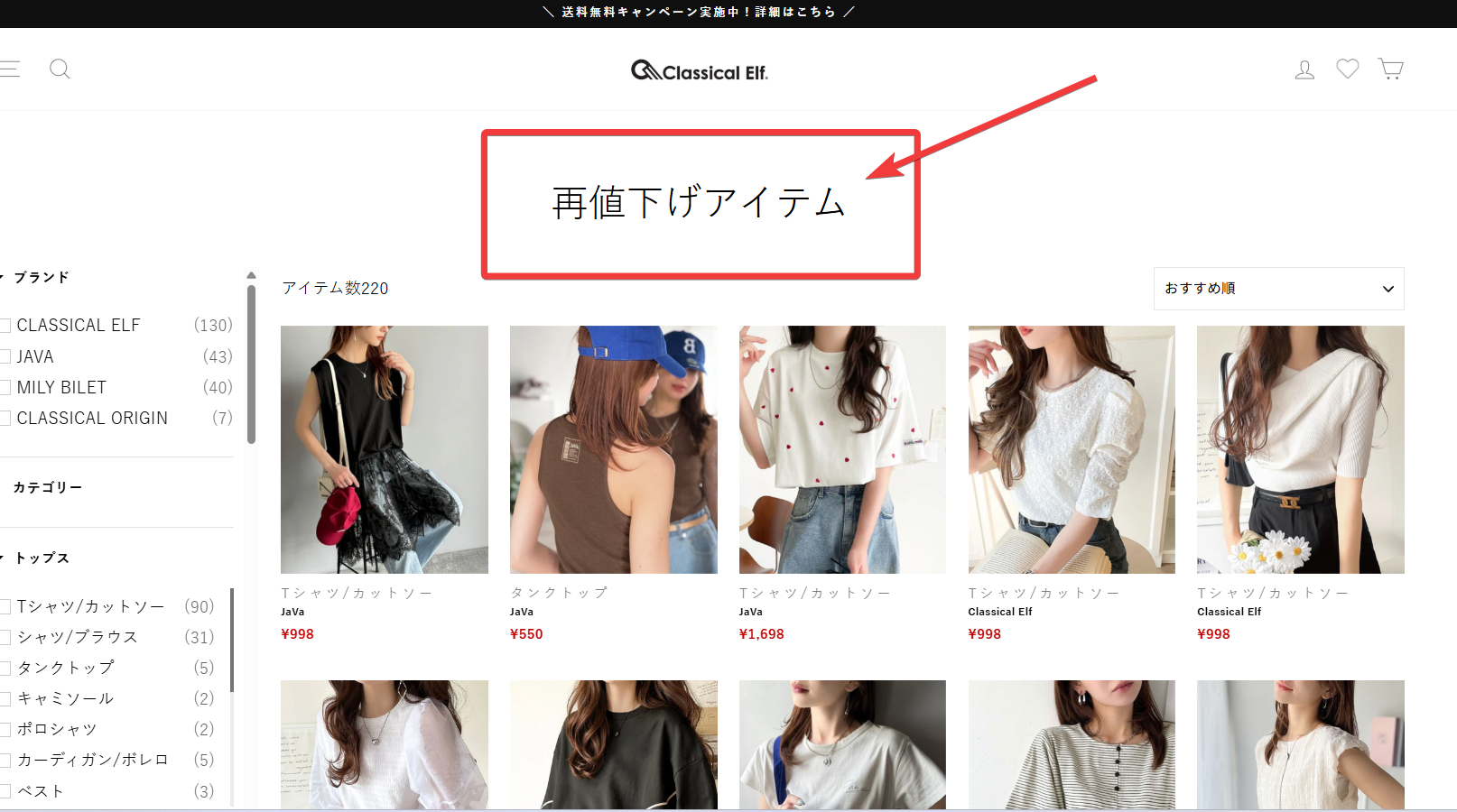This screenshot has height=812, width=1457.
Task: Click the free shipping campaign banner
Action: (x=699, y=13)
